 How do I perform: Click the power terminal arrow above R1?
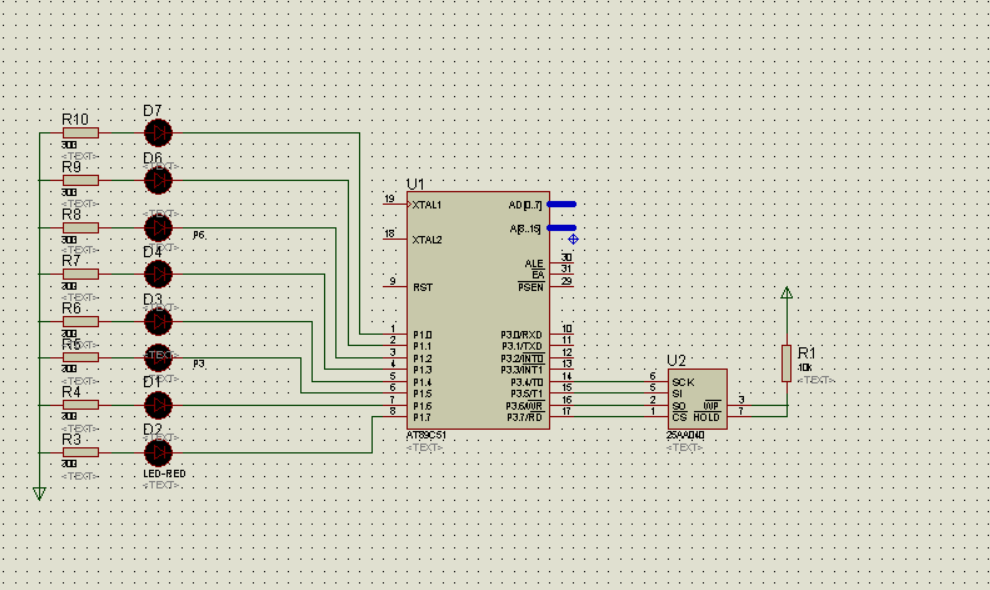[x=787, y=292]
